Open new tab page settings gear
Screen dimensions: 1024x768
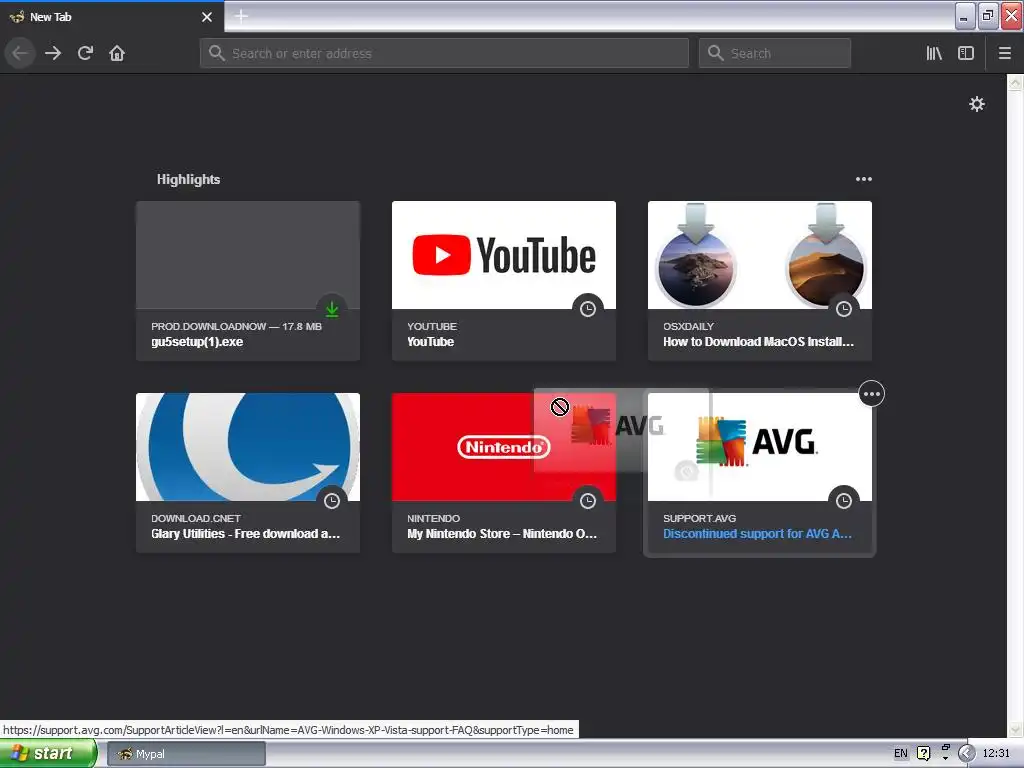(x=976, y=104)
